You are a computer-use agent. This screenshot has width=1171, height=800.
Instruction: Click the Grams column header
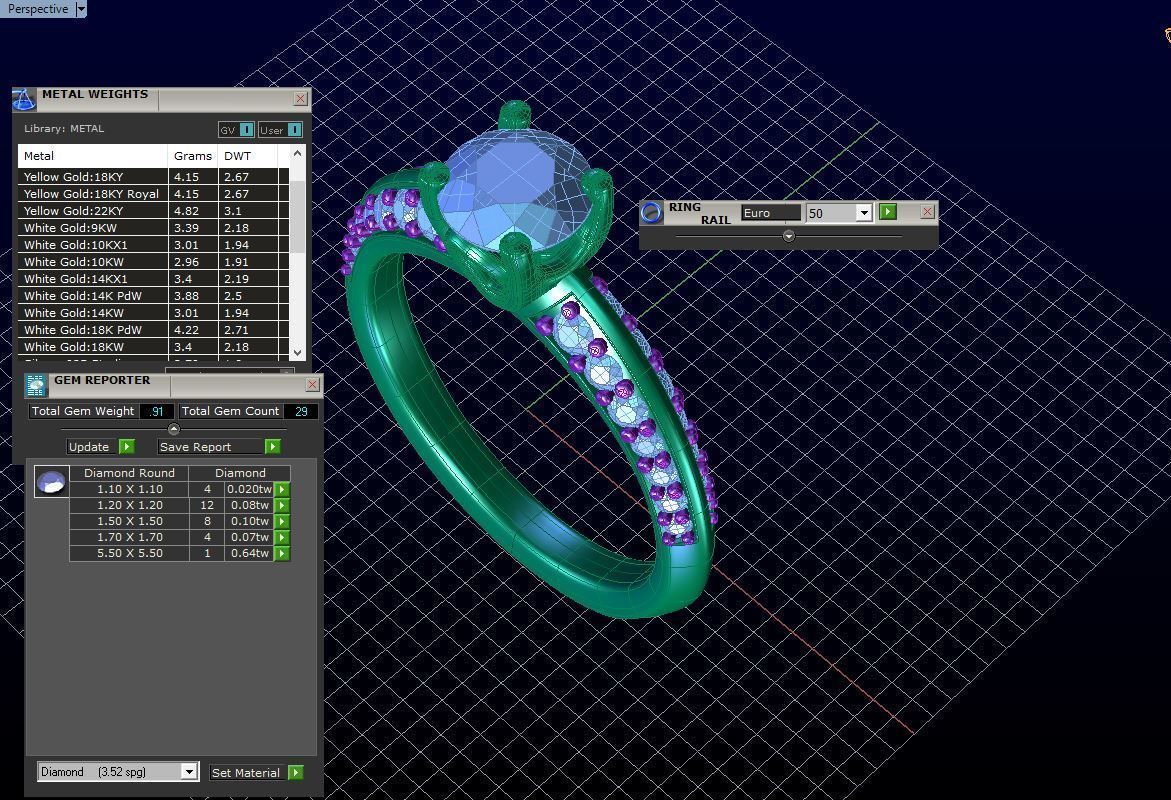coord(193,156)
